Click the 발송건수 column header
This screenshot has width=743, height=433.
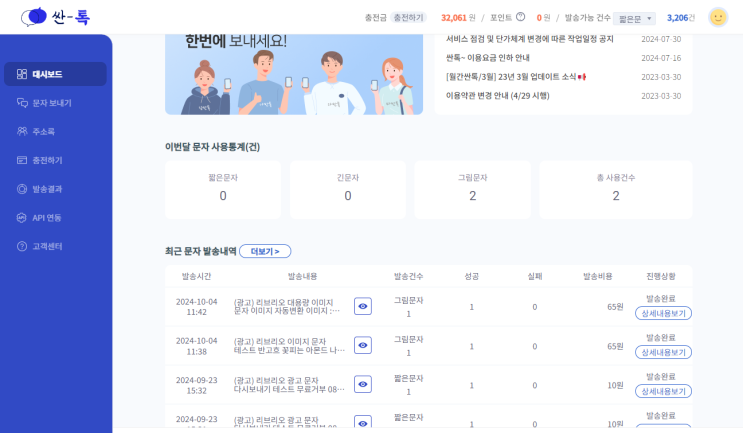click(x=408, y=276)
